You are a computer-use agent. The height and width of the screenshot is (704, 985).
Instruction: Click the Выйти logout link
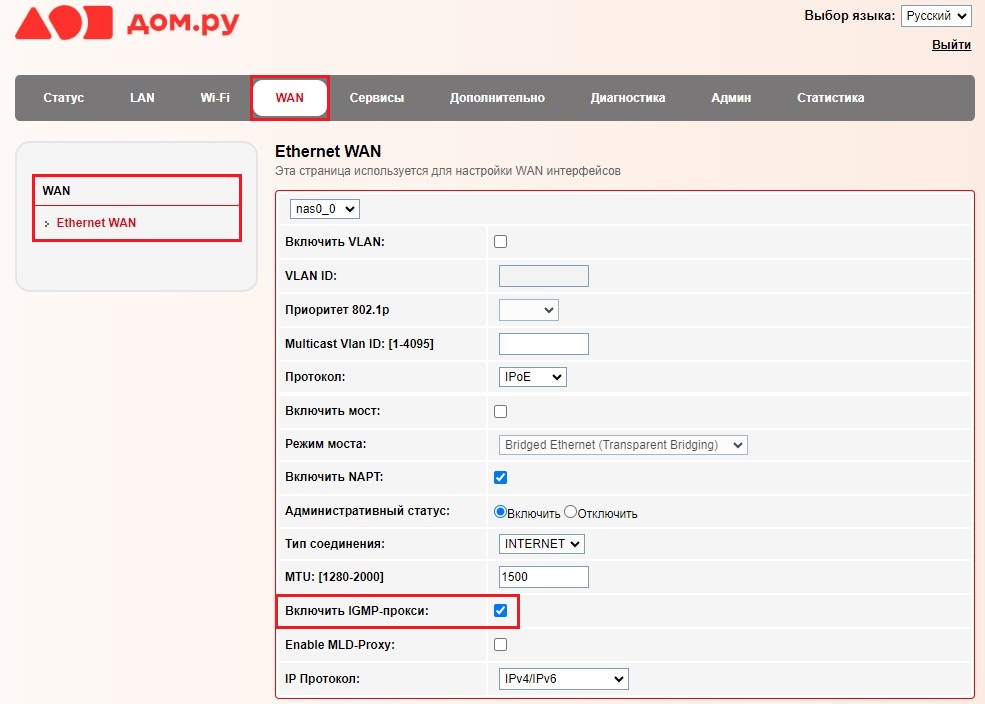coord(950,45)
